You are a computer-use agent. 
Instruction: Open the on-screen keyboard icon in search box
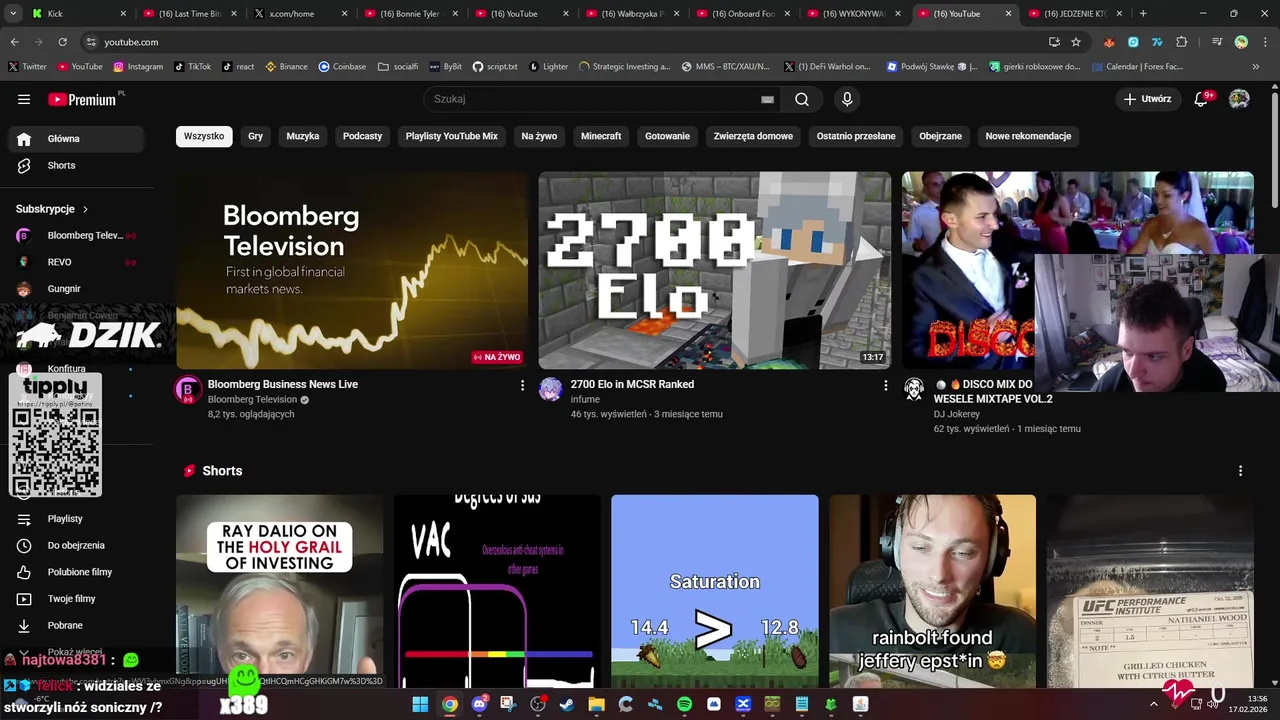767,99
